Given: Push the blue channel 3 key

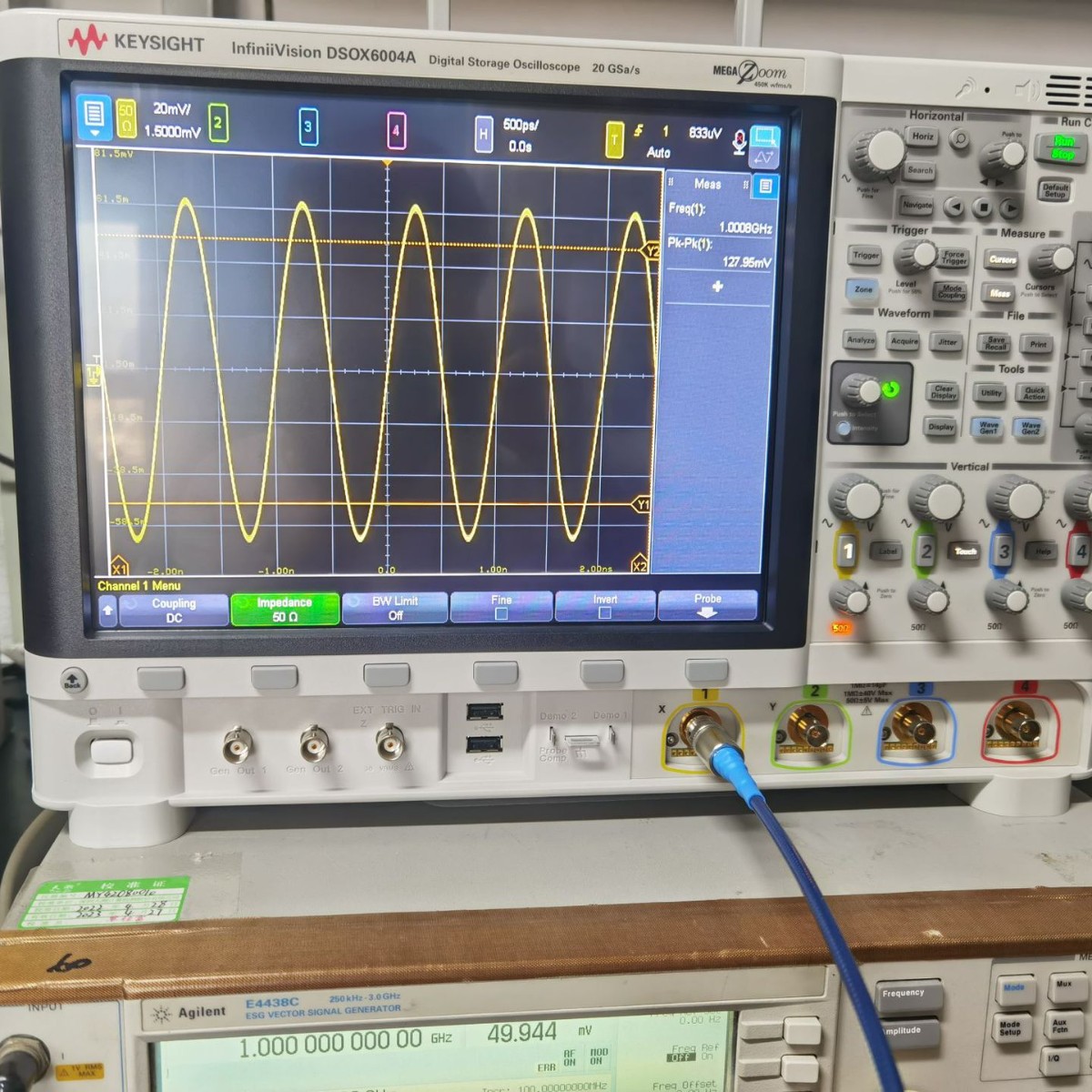Looking at the screenshot, I should (1004, 551).
